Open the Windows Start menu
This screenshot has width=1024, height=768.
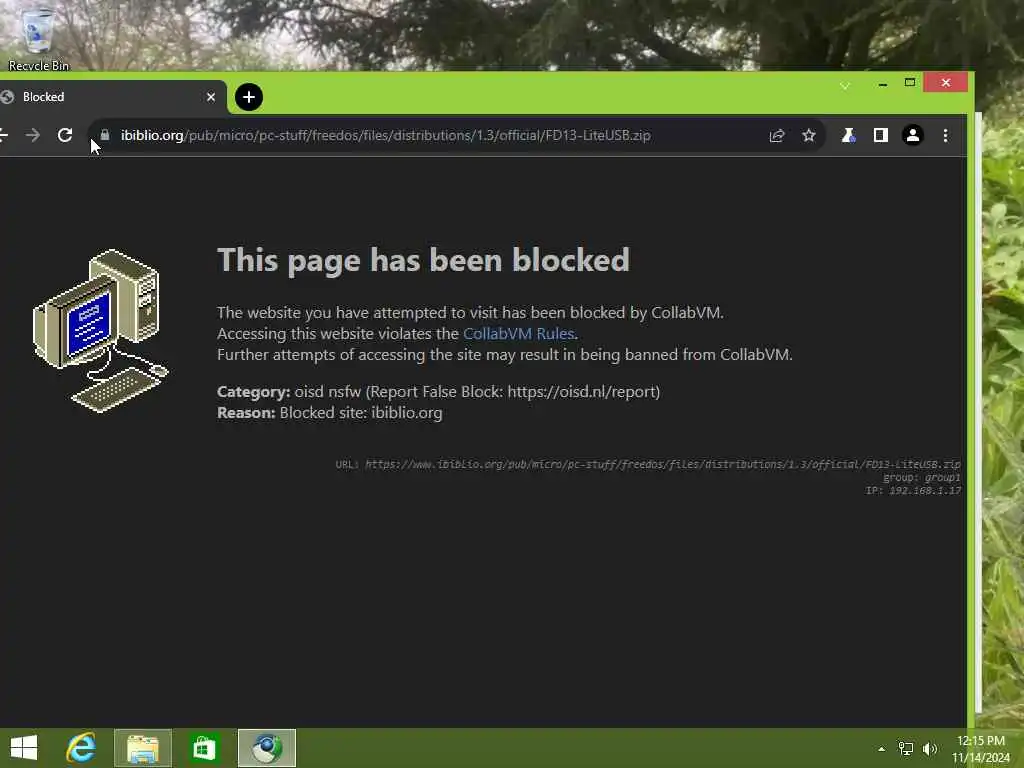[x=24, y=748]
